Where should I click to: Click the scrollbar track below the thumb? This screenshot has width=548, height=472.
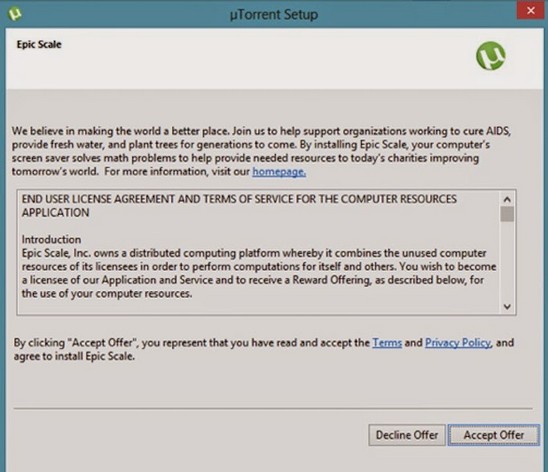[507, 261]
